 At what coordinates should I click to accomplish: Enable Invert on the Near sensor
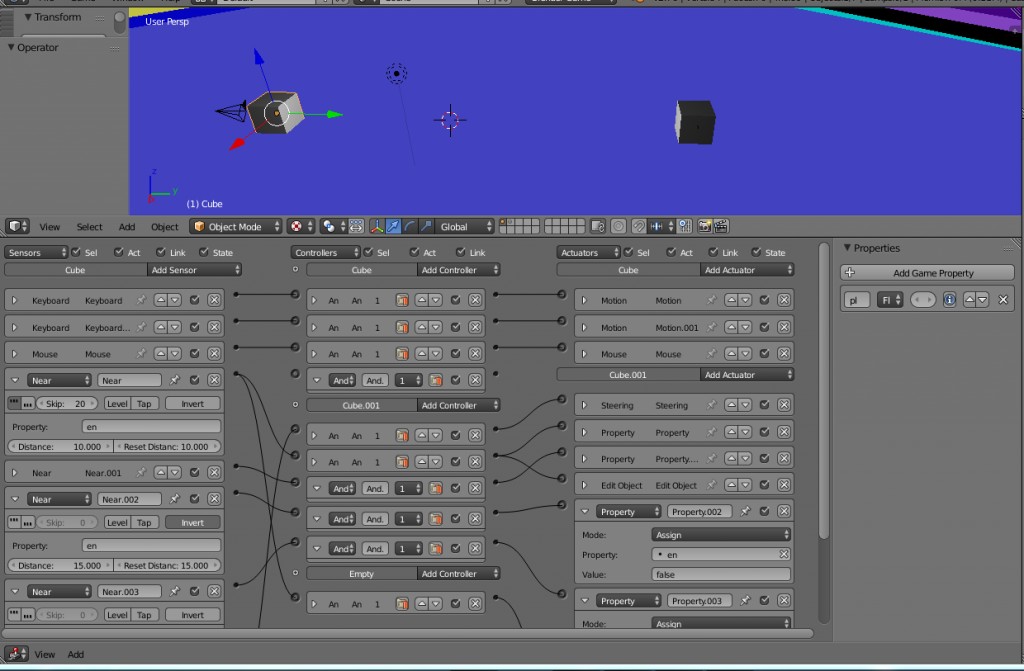tap(193, 403)
